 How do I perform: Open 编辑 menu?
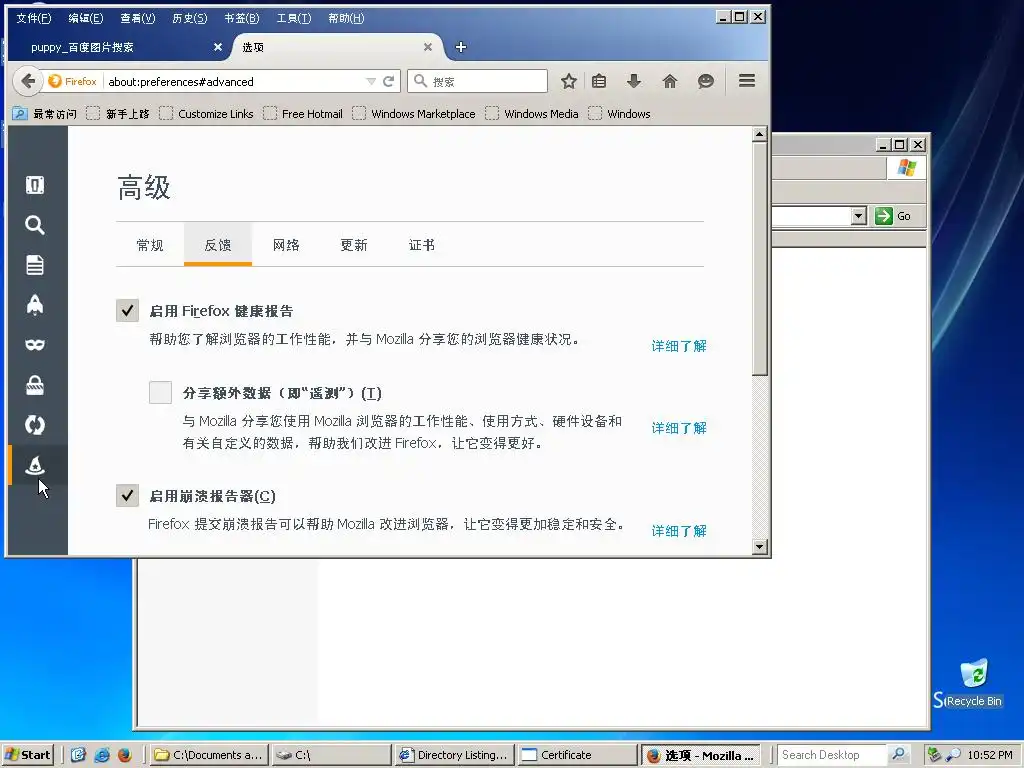(86, 18)
